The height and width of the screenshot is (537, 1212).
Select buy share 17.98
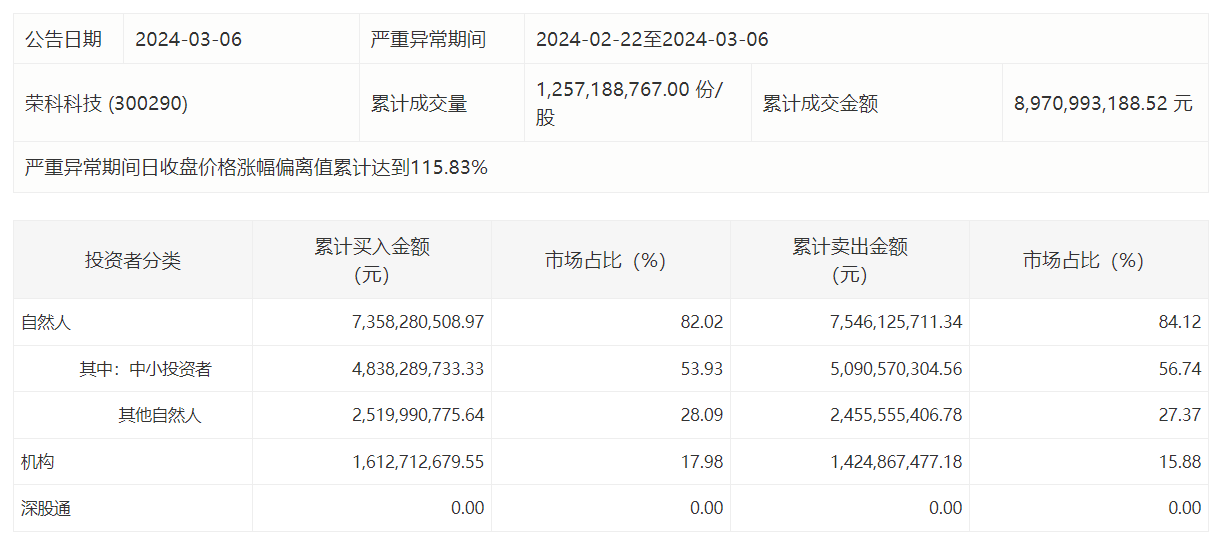(702, 462)
